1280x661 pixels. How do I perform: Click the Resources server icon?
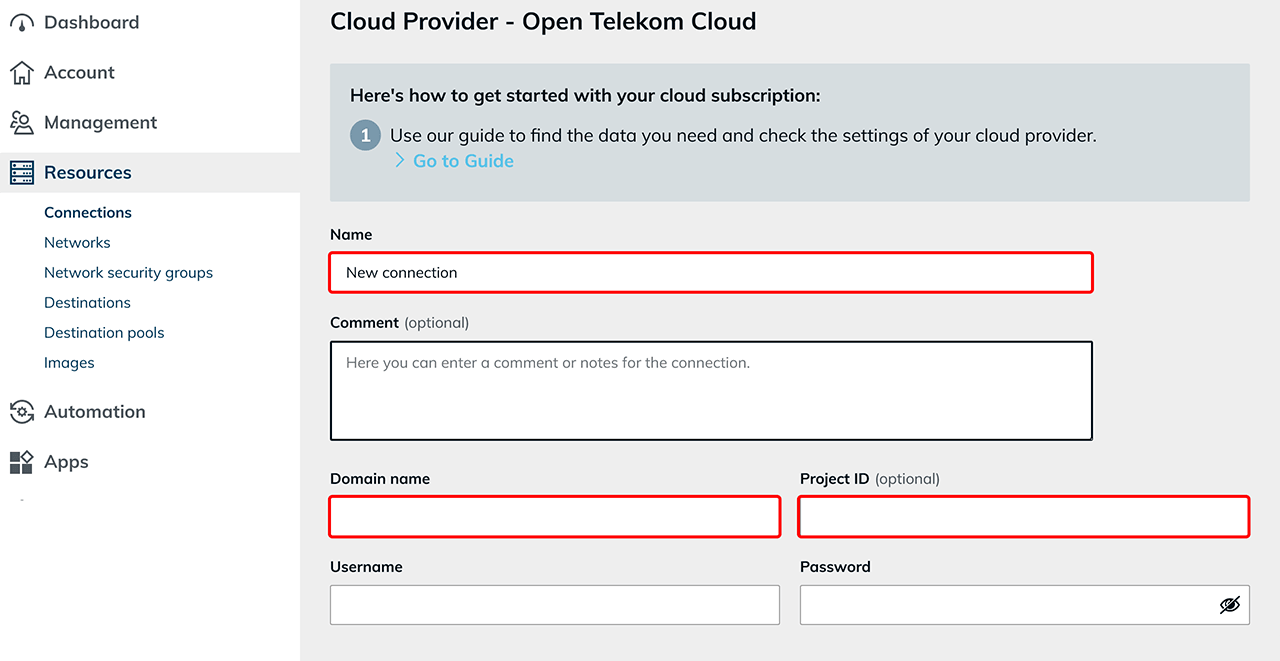pos(22,173)
